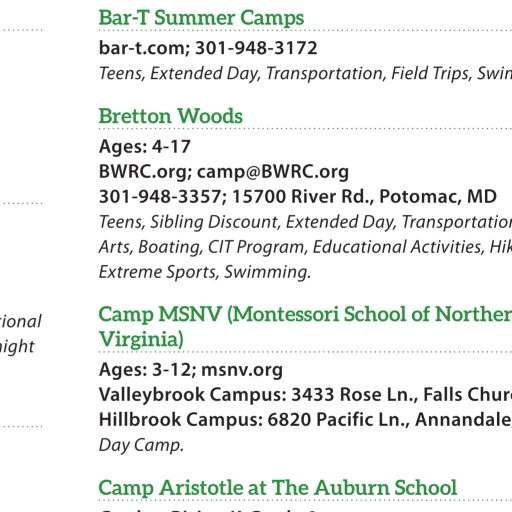The width and height of the screenshot is (512, 512).
Task: Click the phone number 301-948-3172
Action: pyautogui.click(x=256, y=48)
